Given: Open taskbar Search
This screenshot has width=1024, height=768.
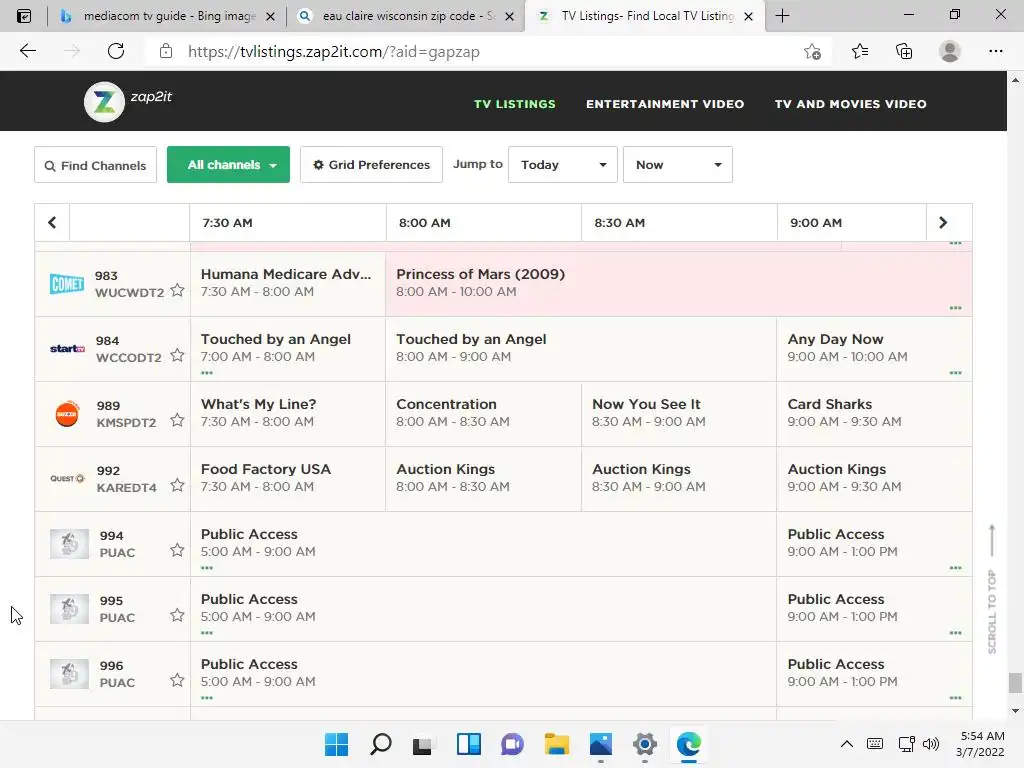Looking at the screenshot, I should tap(381, 744).
